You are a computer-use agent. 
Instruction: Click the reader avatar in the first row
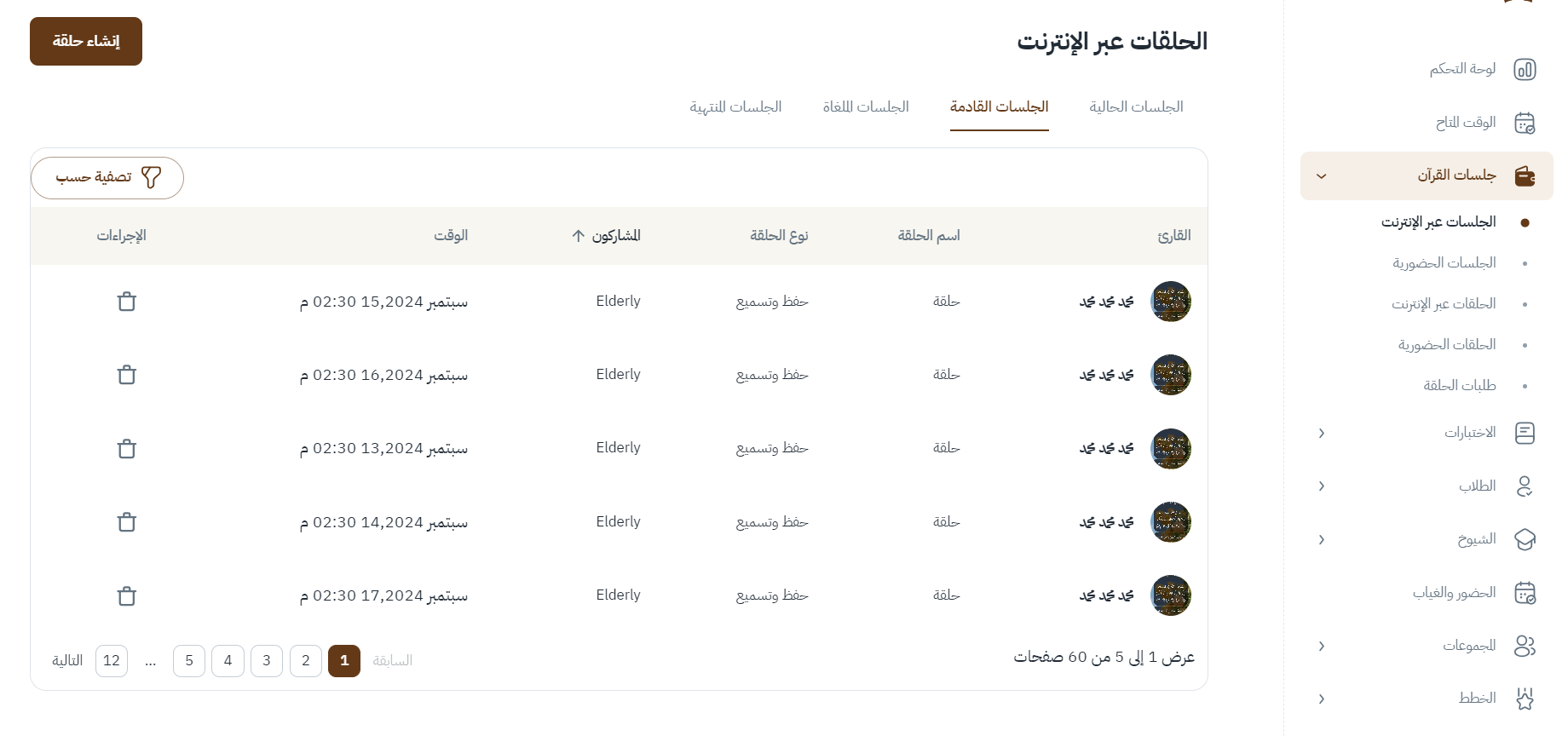coord(1171,302)
